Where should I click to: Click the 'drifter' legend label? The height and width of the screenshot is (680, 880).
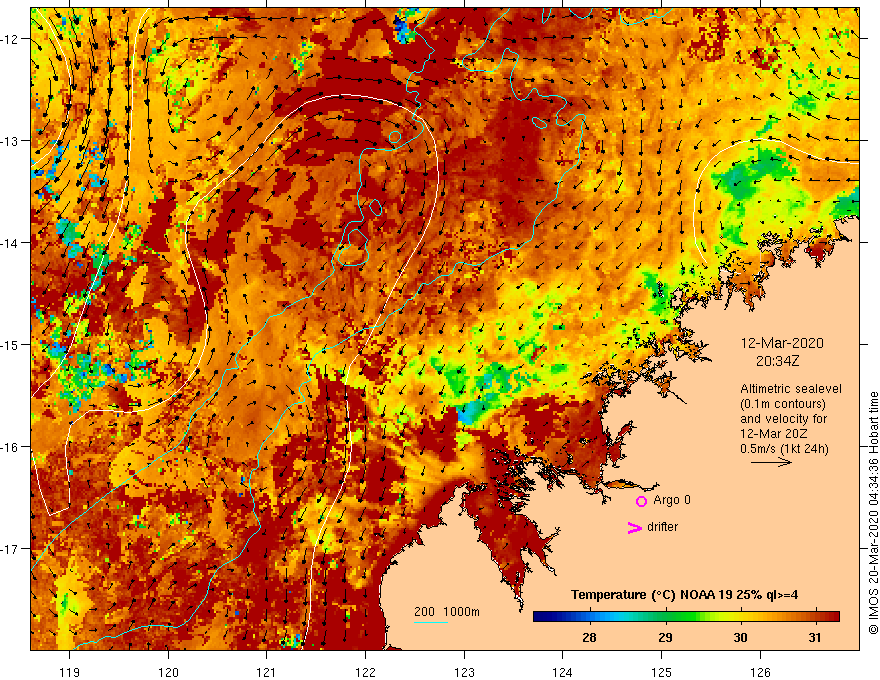click(662, 527)
